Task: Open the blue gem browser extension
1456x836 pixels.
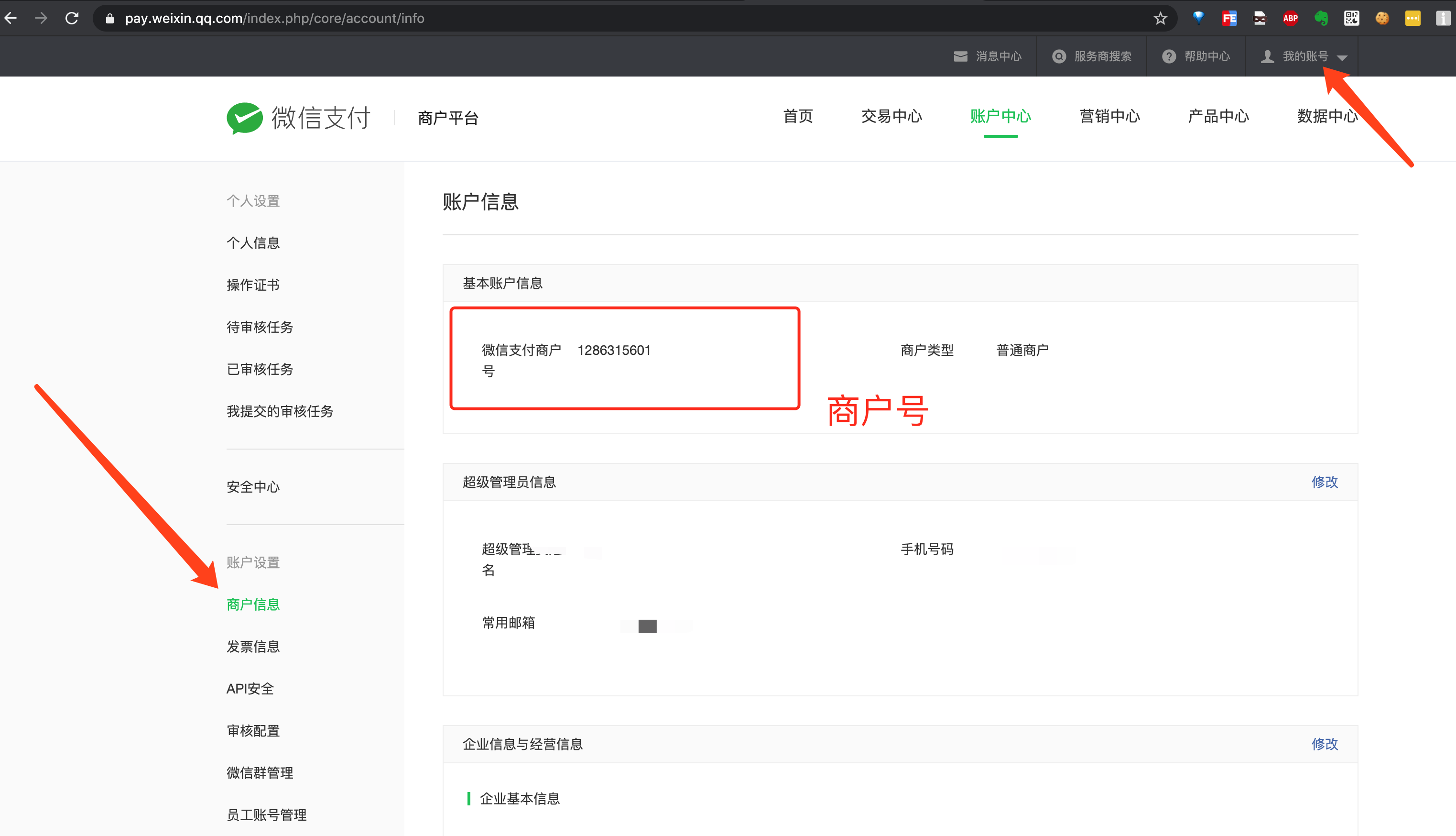Action: point(1198,18)
